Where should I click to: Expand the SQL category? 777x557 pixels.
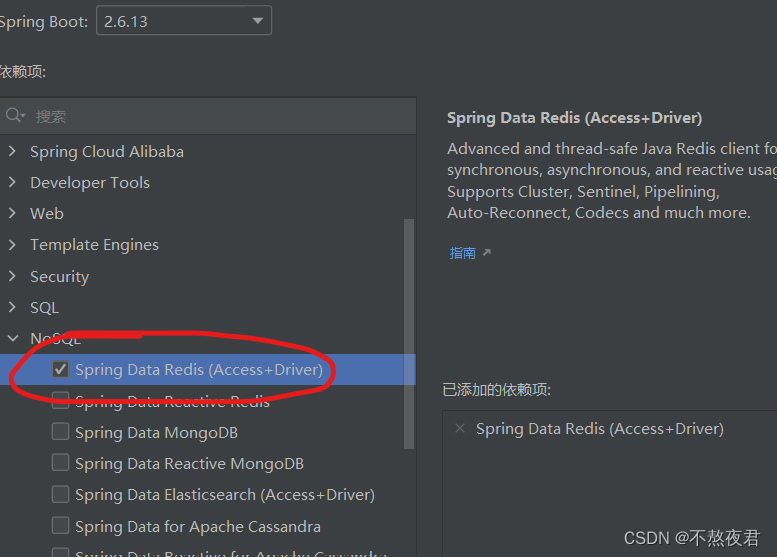tap(12, 307)
